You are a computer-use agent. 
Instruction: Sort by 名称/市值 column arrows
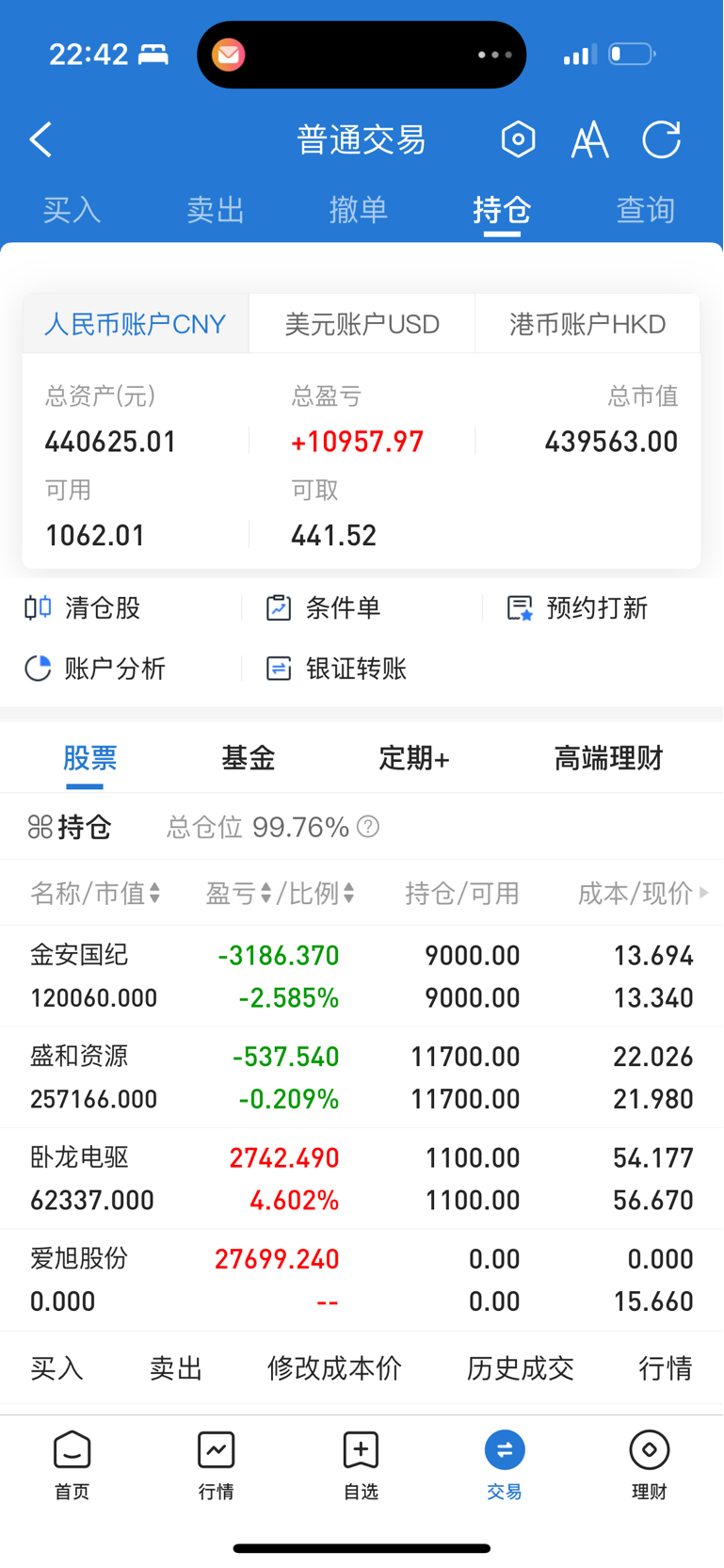click(154, 893)
